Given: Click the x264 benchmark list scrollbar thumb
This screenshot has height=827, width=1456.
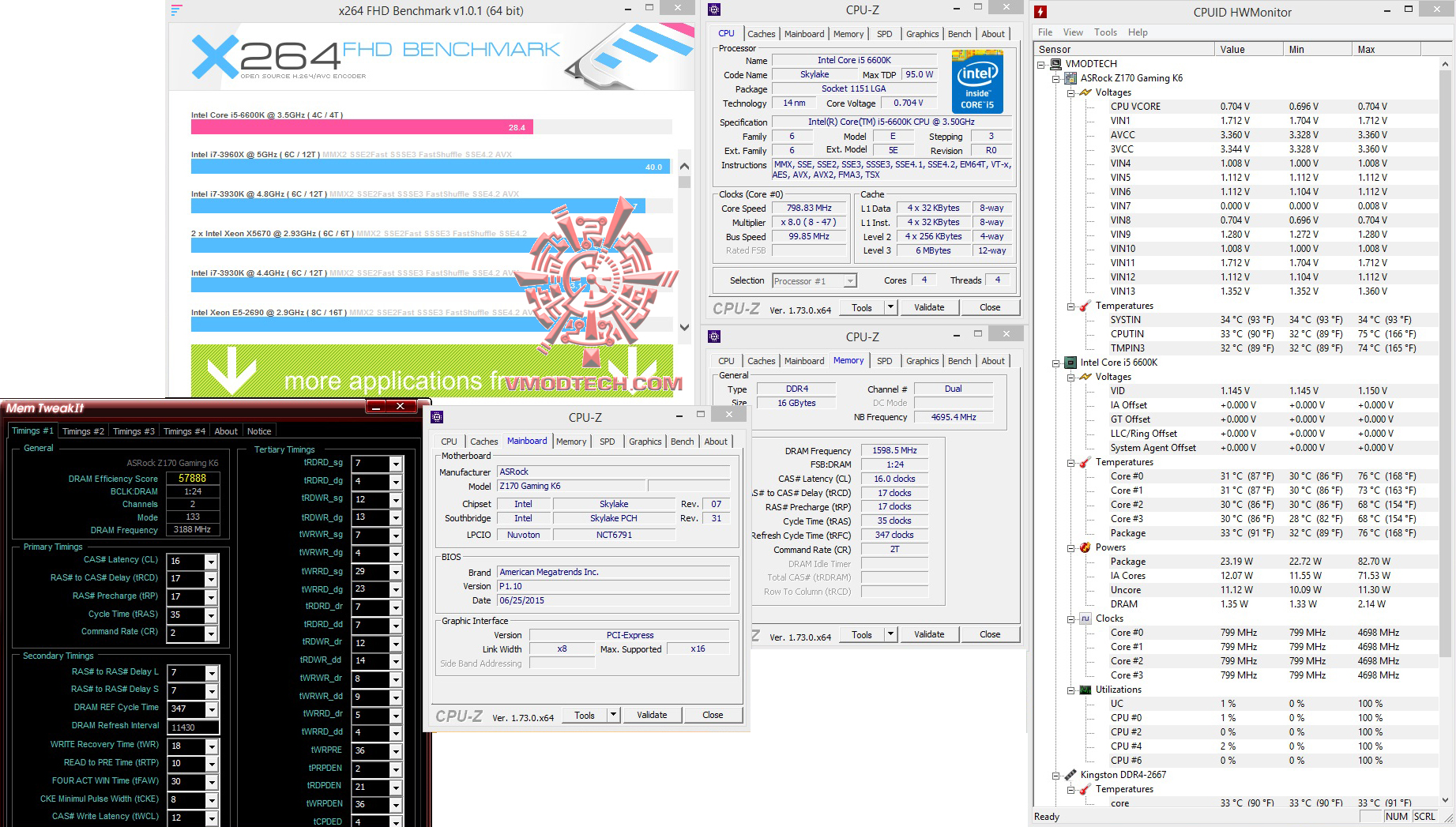Looking at the screenshot, I should (684, 182).
